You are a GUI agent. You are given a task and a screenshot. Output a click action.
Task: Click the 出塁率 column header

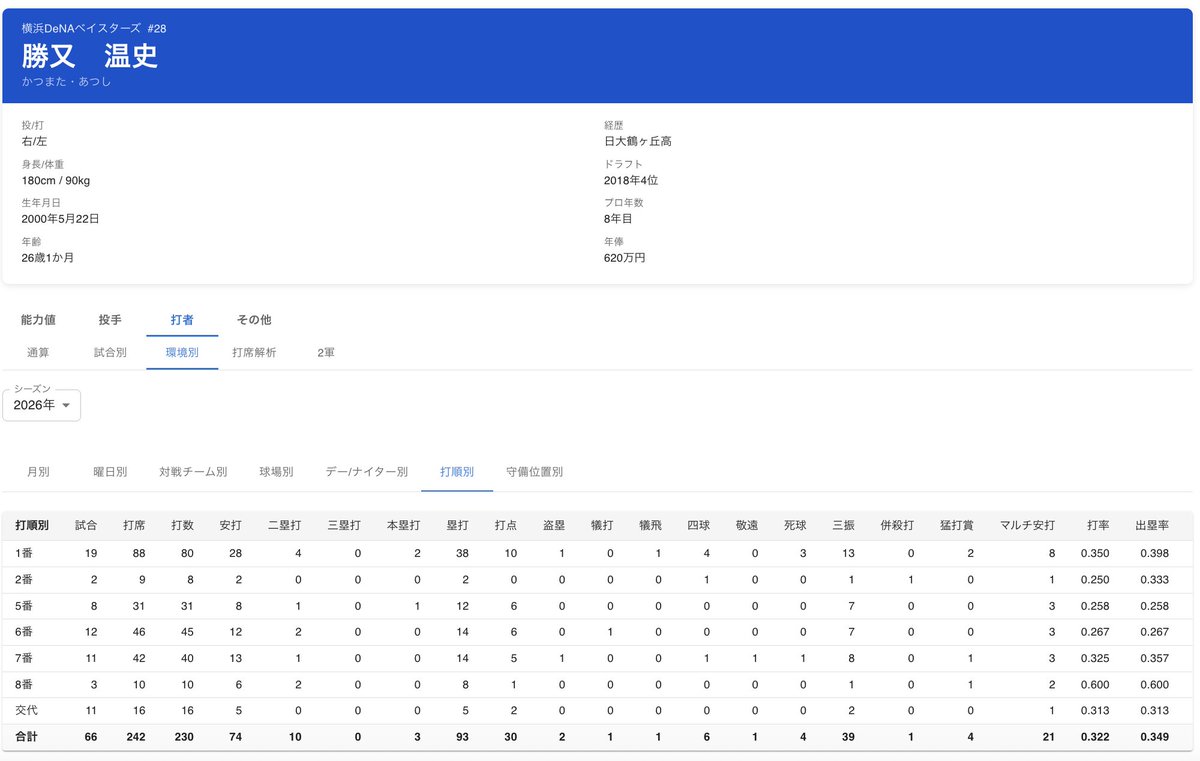pyautogui.click(x=1151, y=525)
